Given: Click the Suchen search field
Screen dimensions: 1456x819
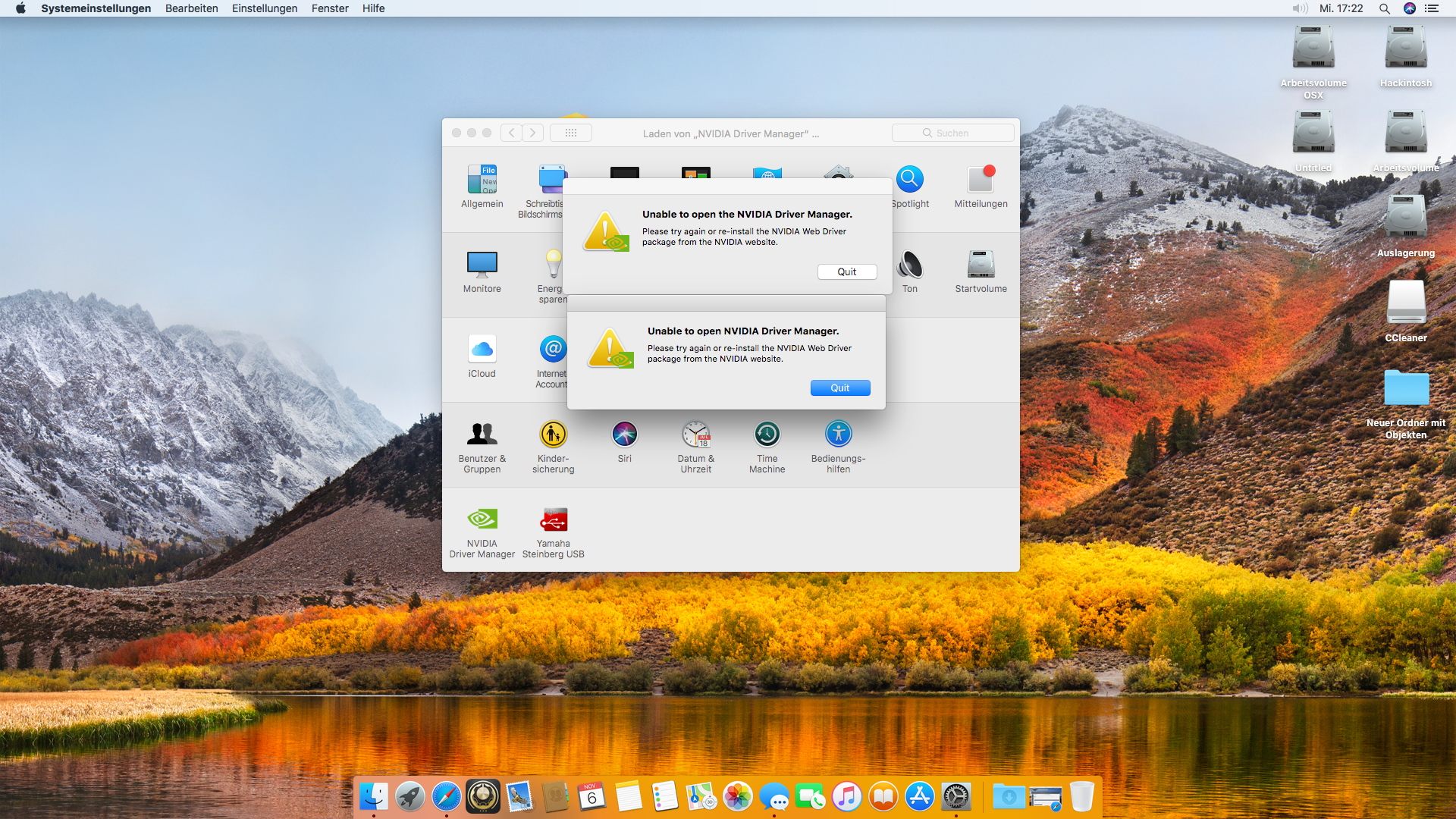Looking at the screenshot, I should pos(953,133).
